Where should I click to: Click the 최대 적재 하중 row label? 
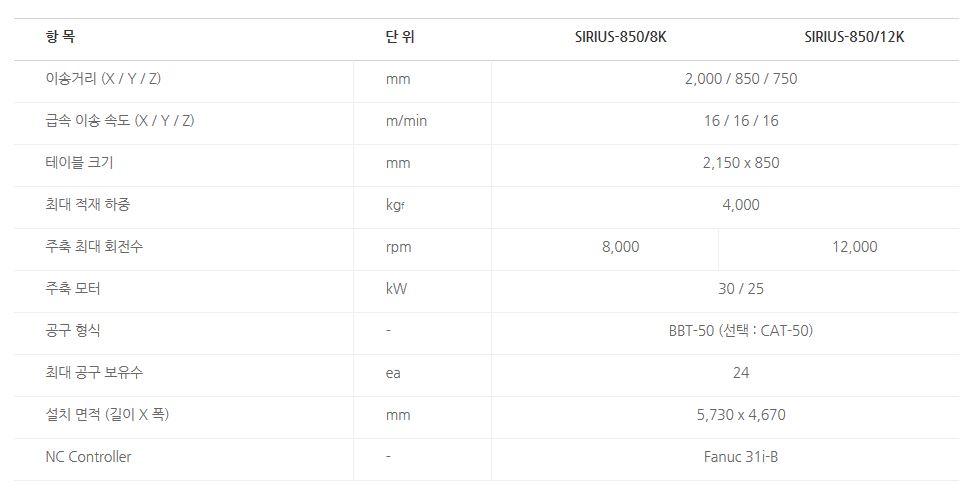click(88, 205)
